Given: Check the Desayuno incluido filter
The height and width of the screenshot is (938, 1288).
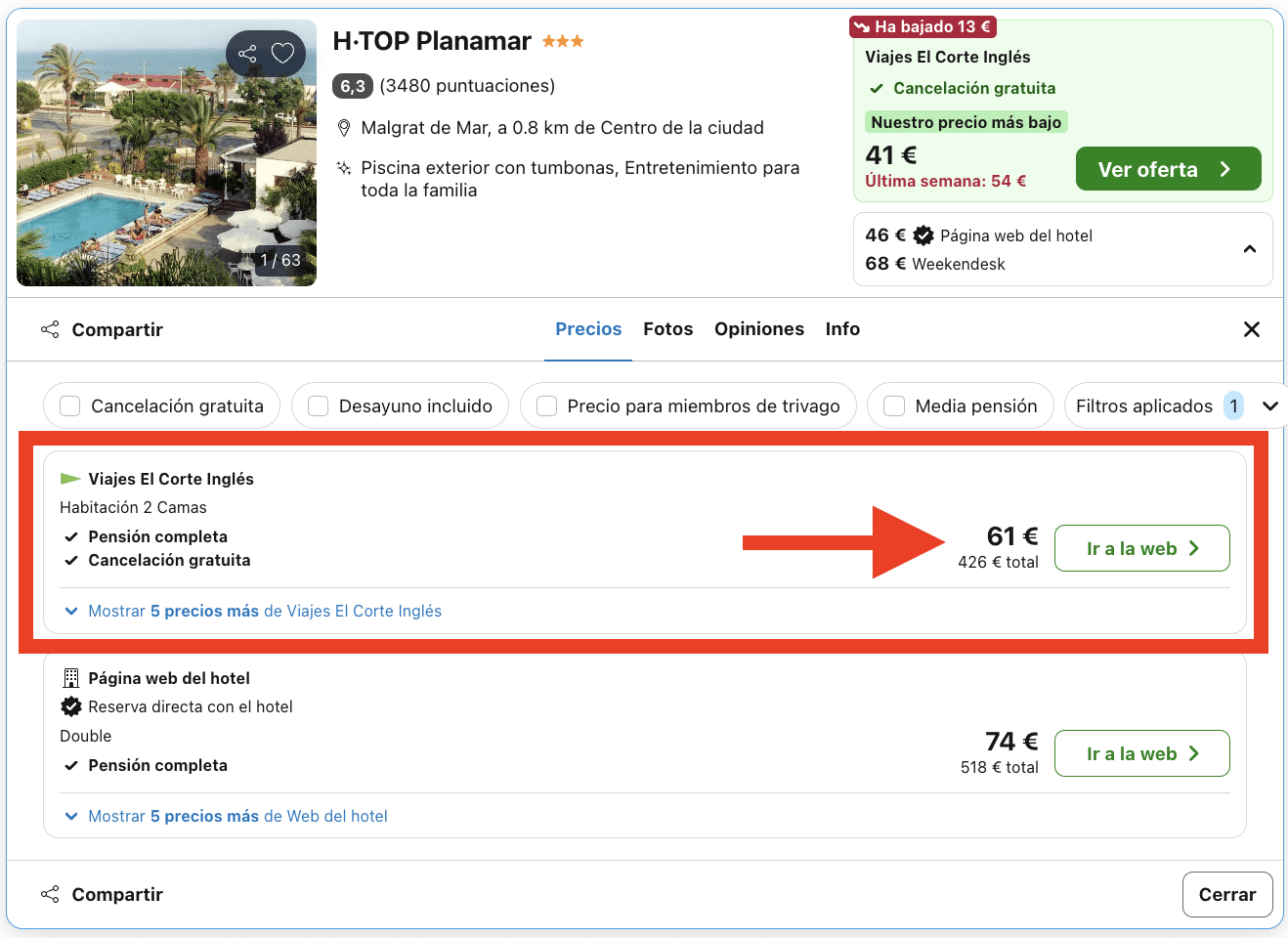Looking at the screenshot, I should click(x=318, y=405).
